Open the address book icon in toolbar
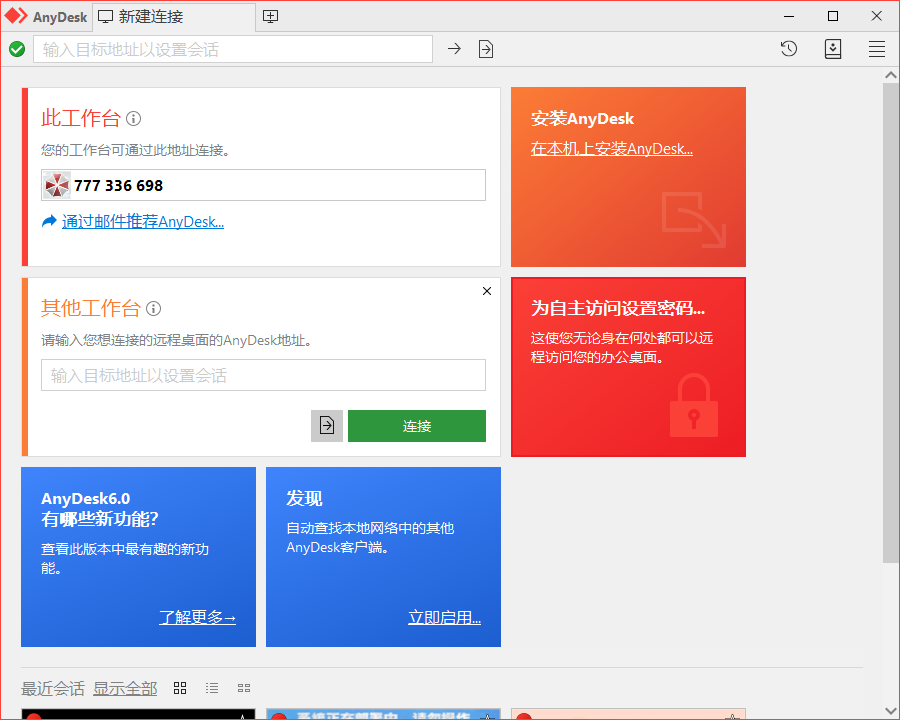 coord(833,49)
